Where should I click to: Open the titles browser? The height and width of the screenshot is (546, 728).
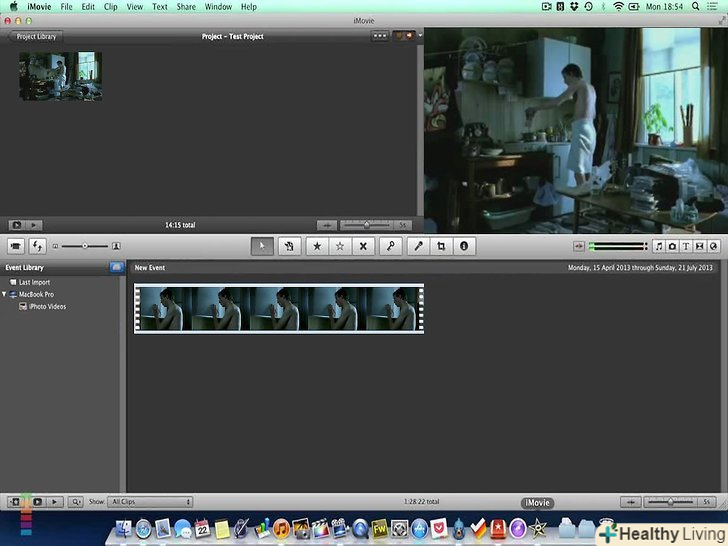pyautogui.click(x=686, y=246)
